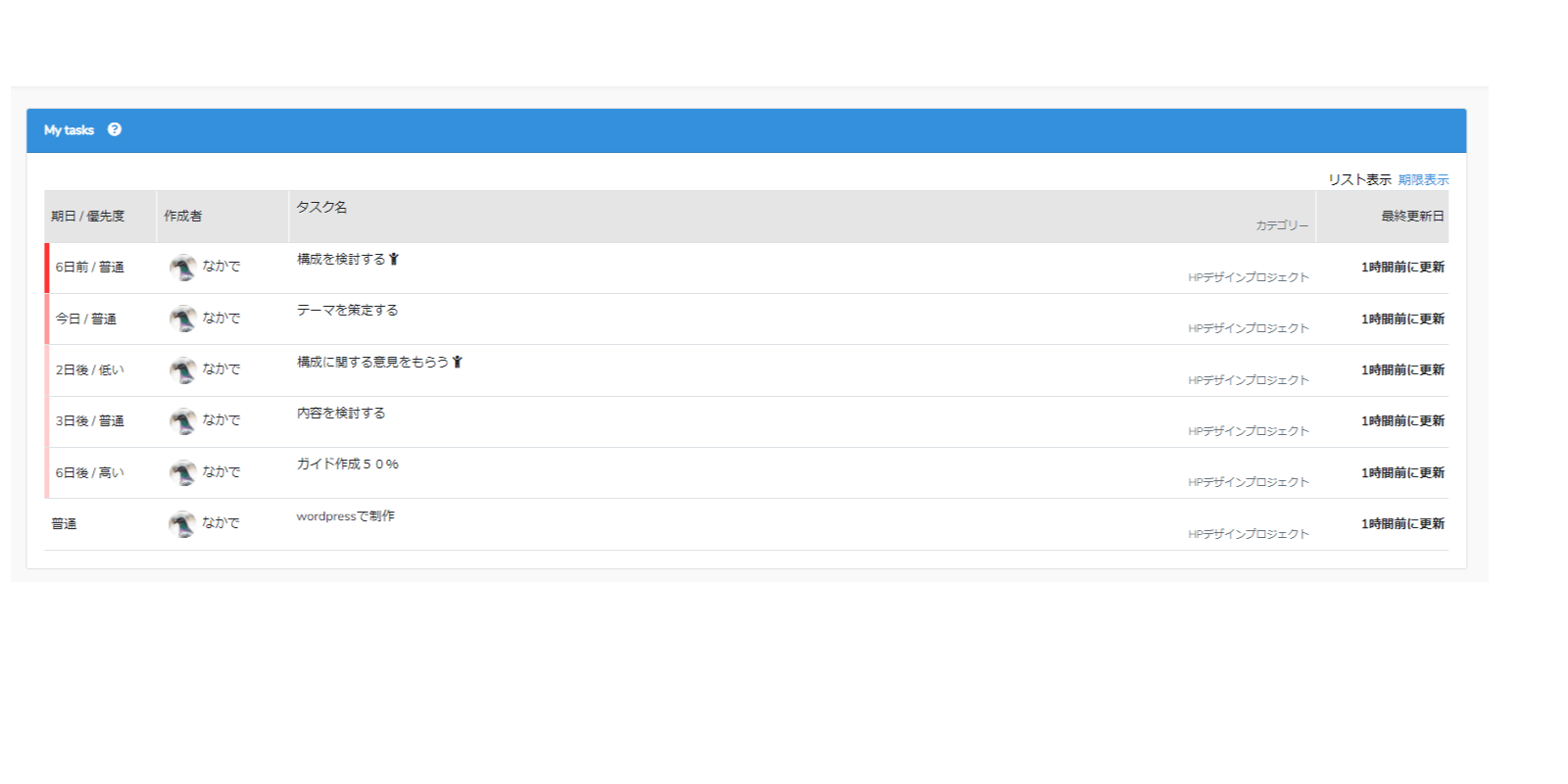The width and height of the screenshot is (1568, 784).
Task: Open task 内容を検討する
Action: tap(341, 413)
